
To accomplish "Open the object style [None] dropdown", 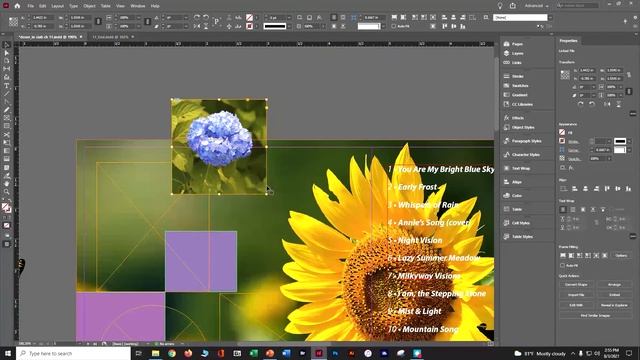I will [x=550, y=18].
